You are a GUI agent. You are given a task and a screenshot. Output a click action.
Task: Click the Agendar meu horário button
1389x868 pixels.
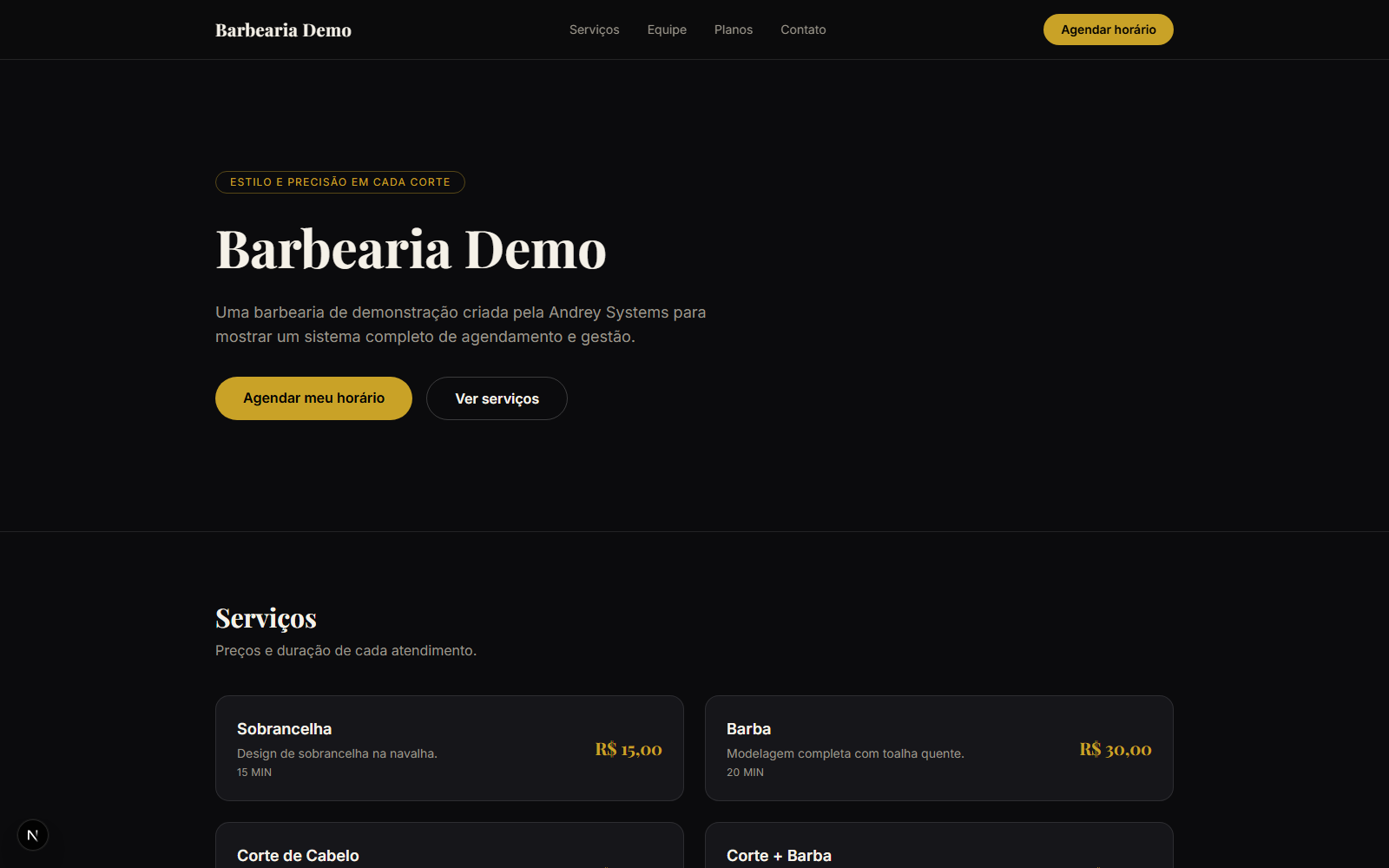(x=313, y=398)
